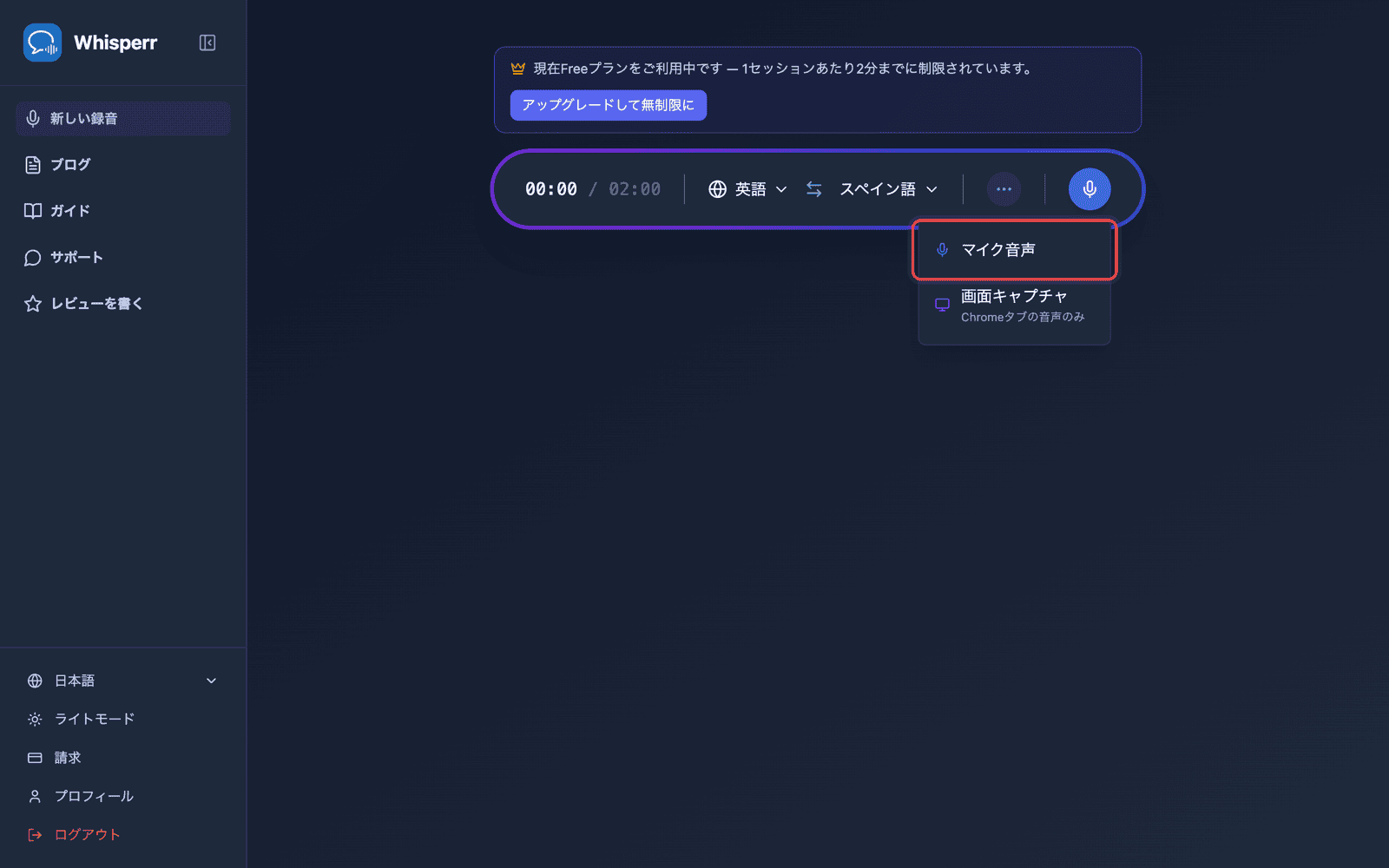Open プロフィール page

(x=122, y=796)
